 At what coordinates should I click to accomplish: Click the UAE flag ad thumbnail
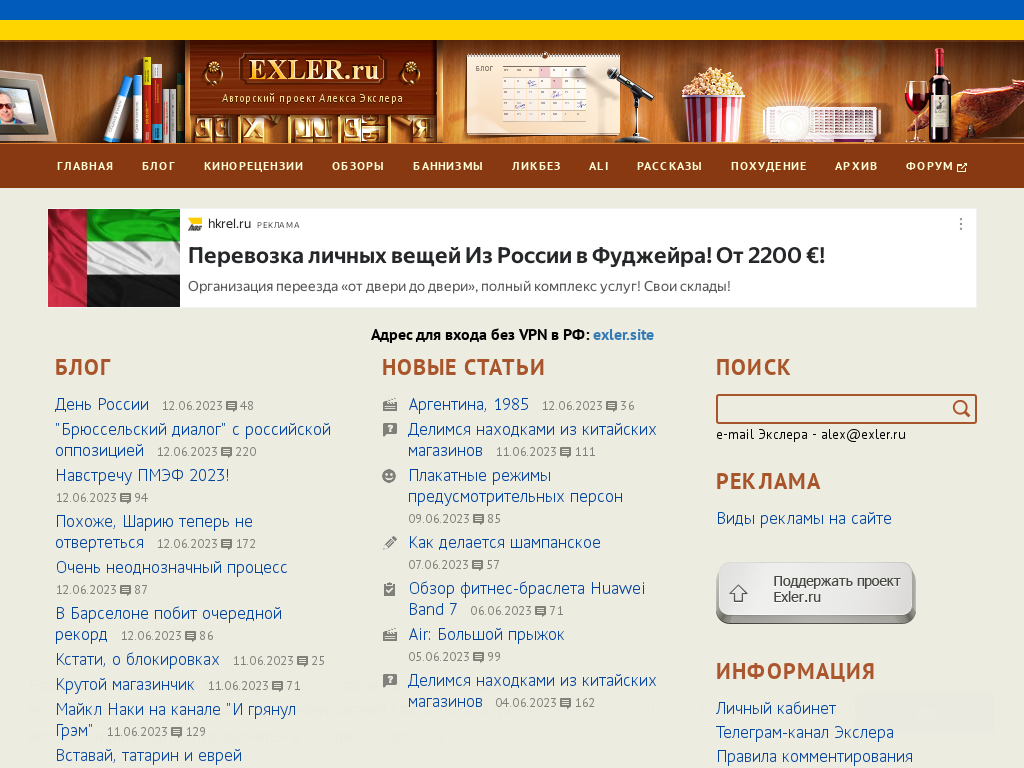pyautogui.click(x=114, y=258)
